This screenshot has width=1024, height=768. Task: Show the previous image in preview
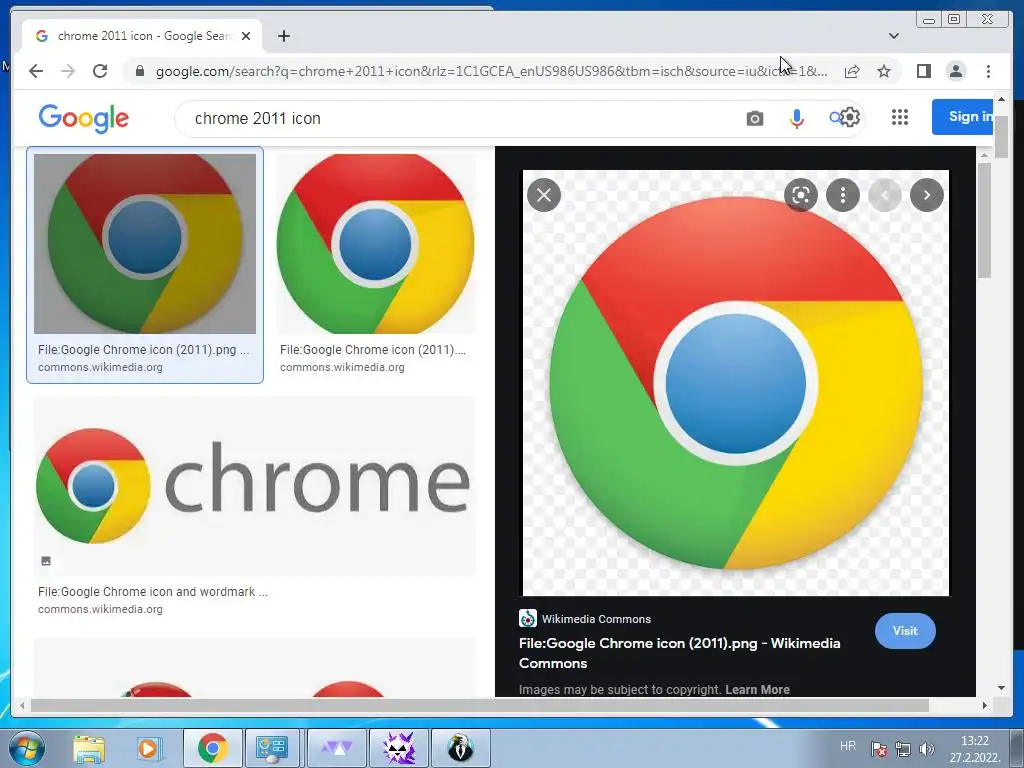click(x=885, y=195)
